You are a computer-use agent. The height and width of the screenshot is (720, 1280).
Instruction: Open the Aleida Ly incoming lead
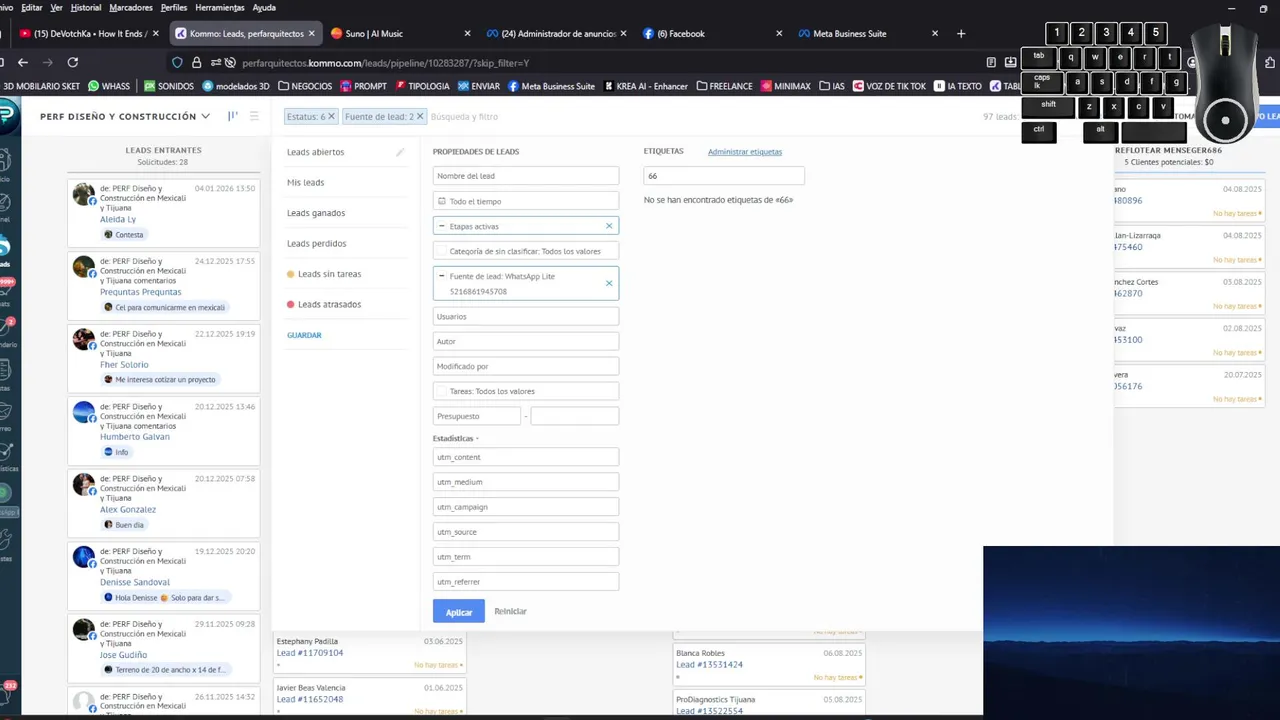118,219
